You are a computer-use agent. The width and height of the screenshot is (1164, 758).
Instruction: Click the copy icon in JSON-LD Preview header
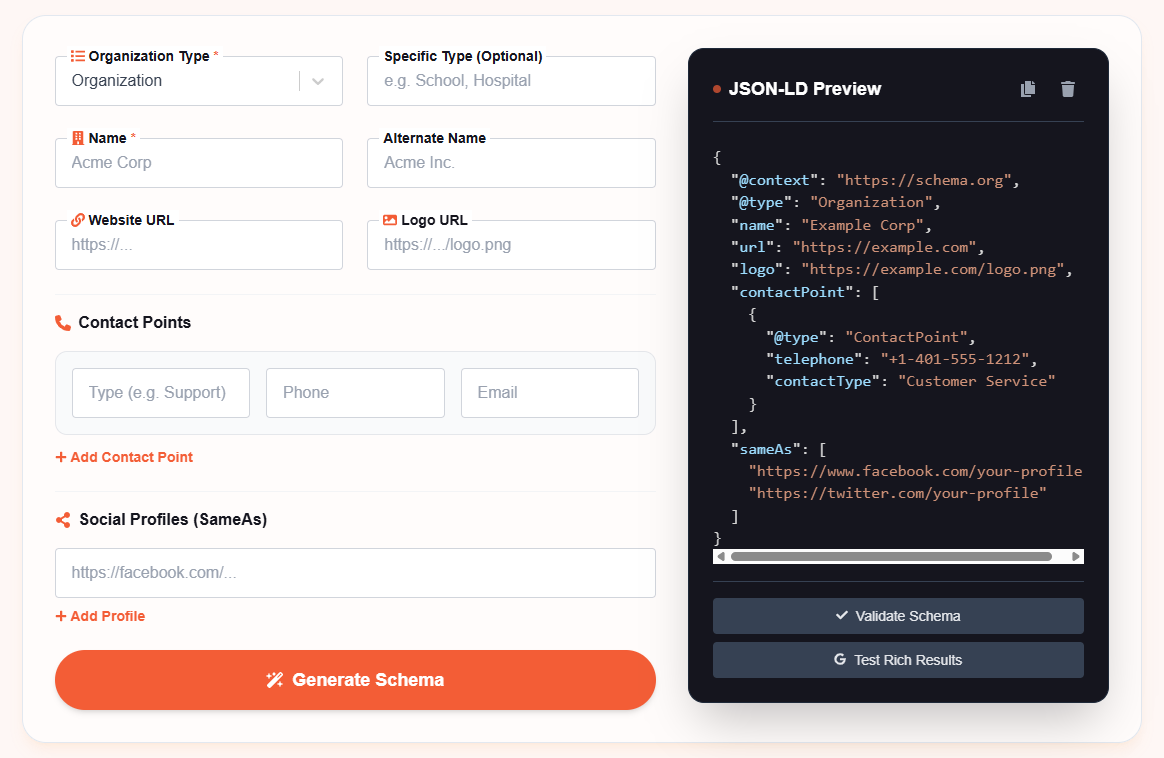[1028, 89]
